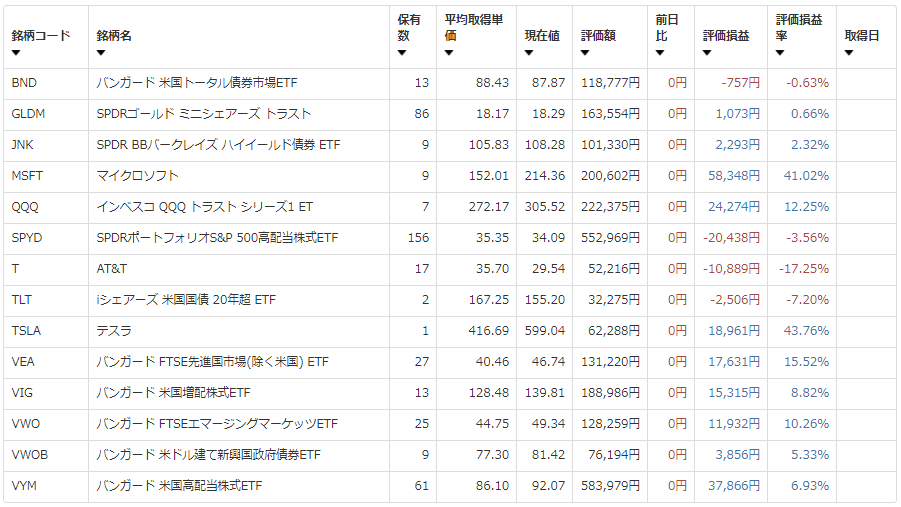Click JNK profit 2,293円

pos(738,145)
